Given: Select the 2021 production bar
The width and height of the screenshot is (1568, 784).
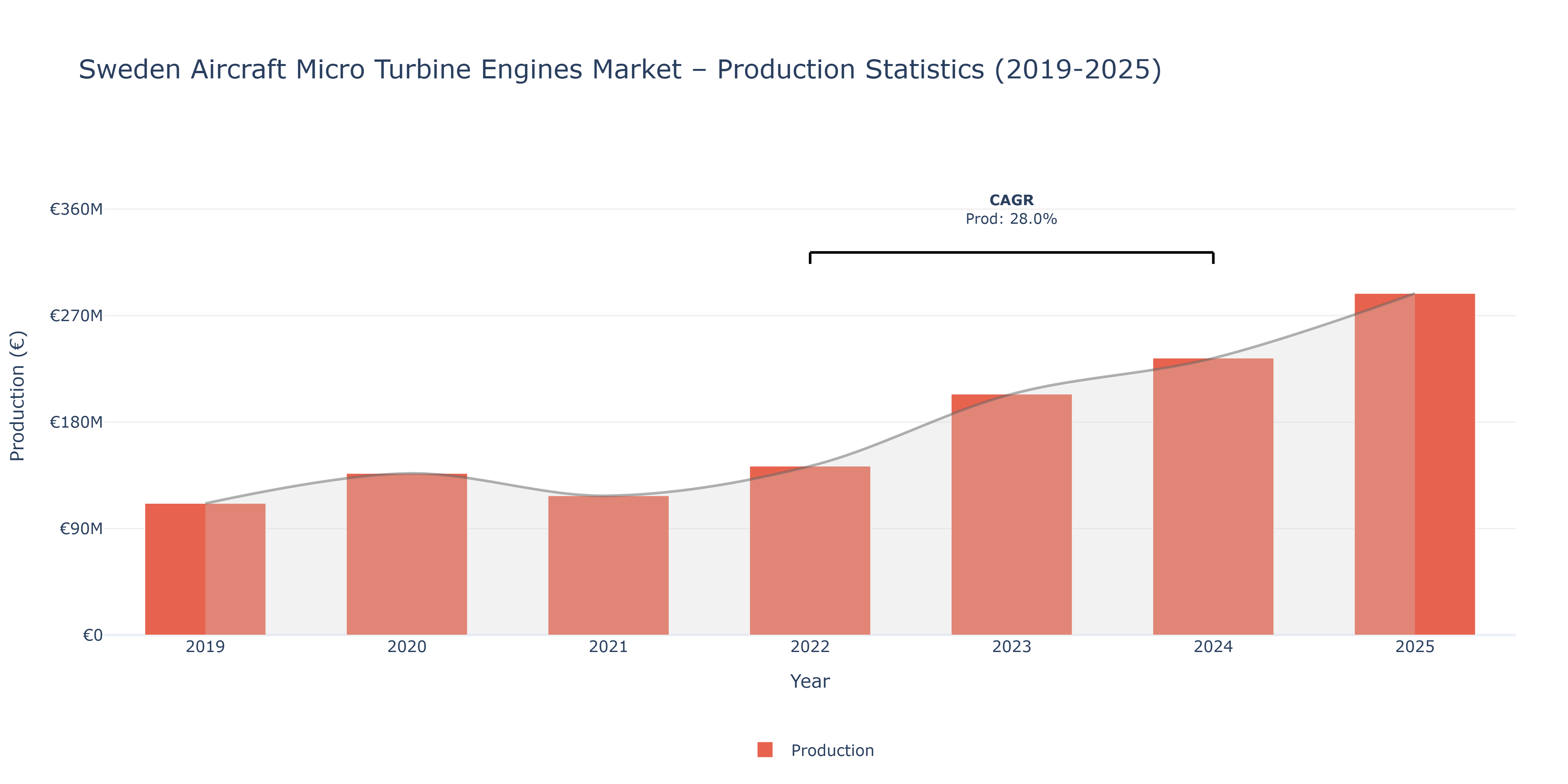Looking at the screenshot, I should click(608, 565).
